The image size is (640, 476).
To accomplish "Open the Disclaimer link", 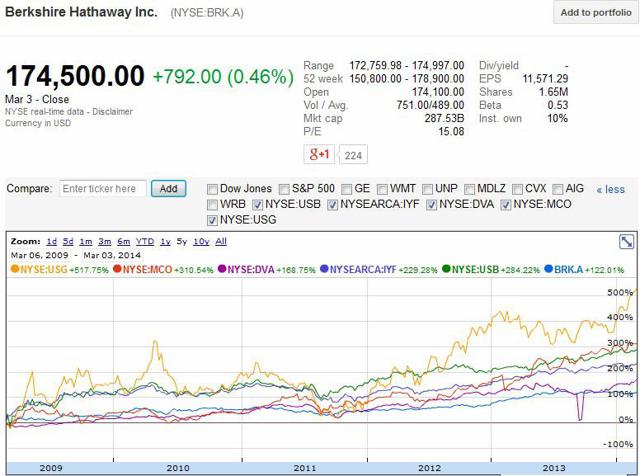I will tap(112, 111).
